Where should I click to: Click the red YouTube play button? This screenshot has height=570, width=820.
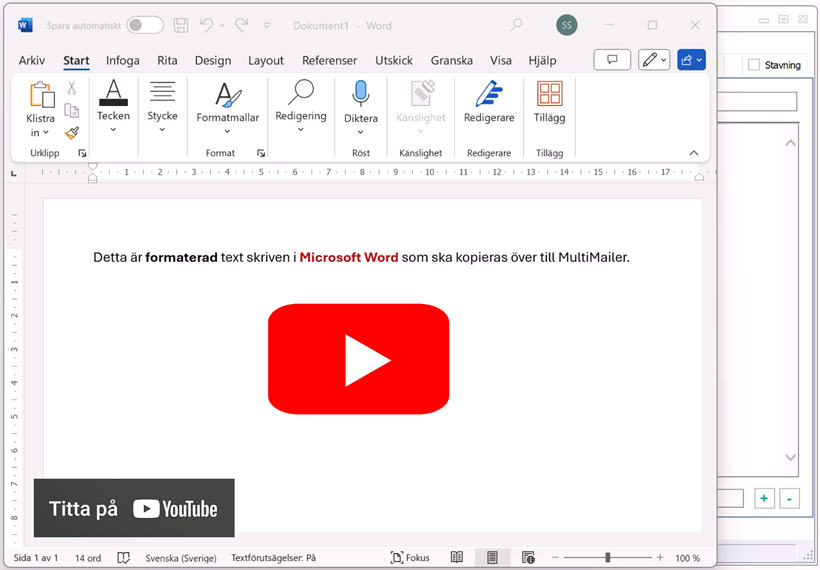click(x=359, y=359)
